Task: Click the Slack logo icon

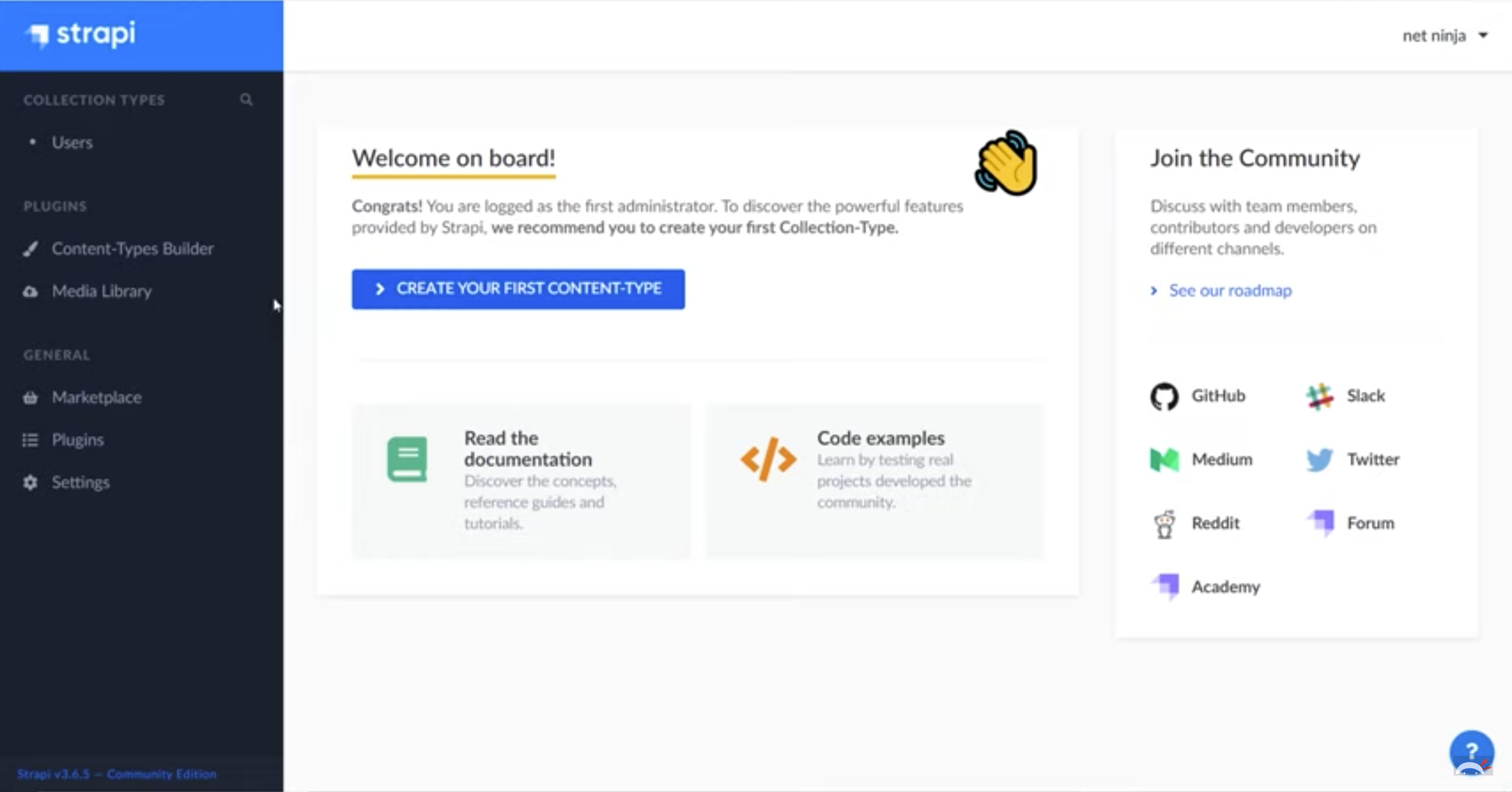Action: pyautogui.click(x=1319, y=396)
